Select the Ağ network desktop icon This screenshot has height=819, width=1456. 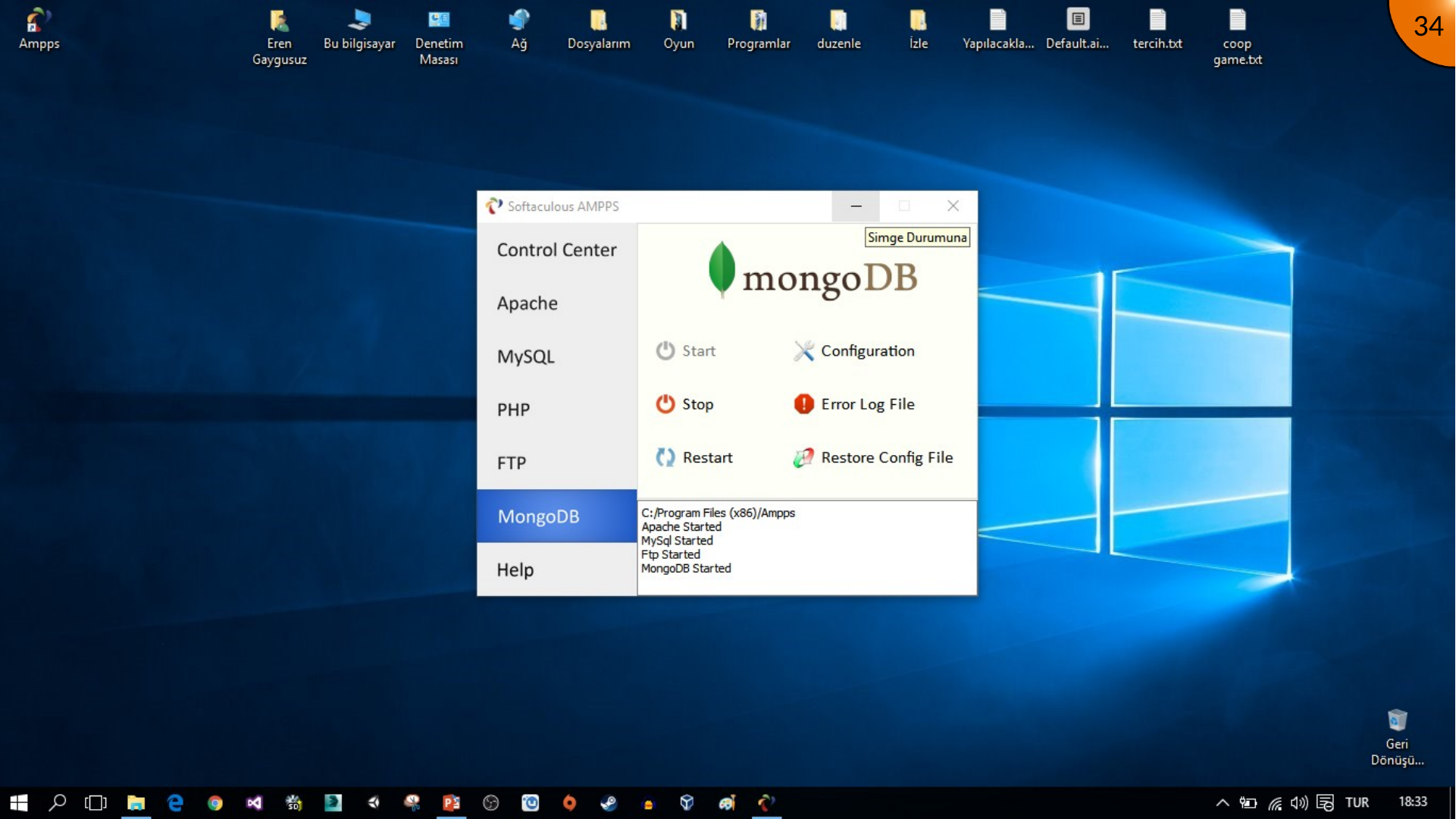click(x=518, y=29)
